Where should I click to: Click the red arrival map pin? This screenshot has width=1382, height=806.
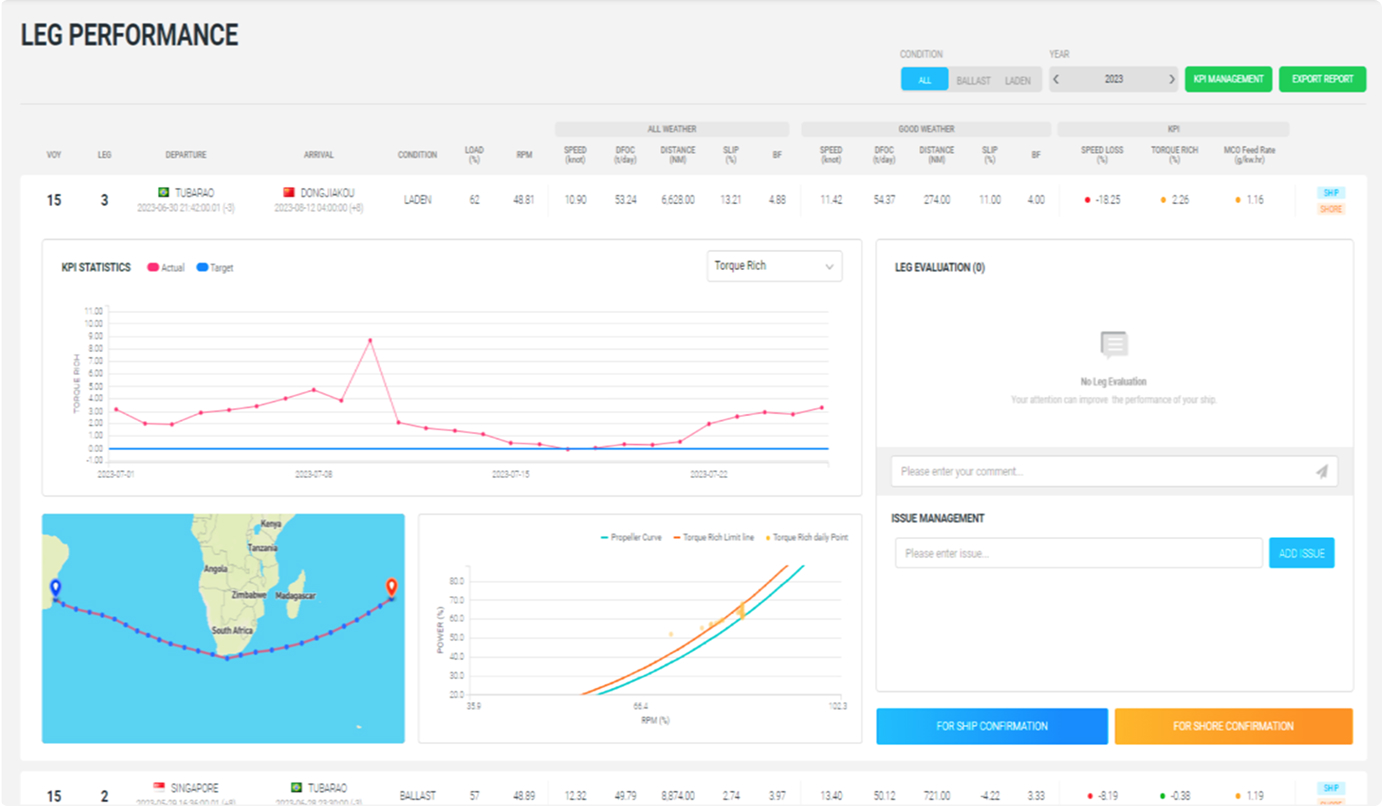pos(391,587)
